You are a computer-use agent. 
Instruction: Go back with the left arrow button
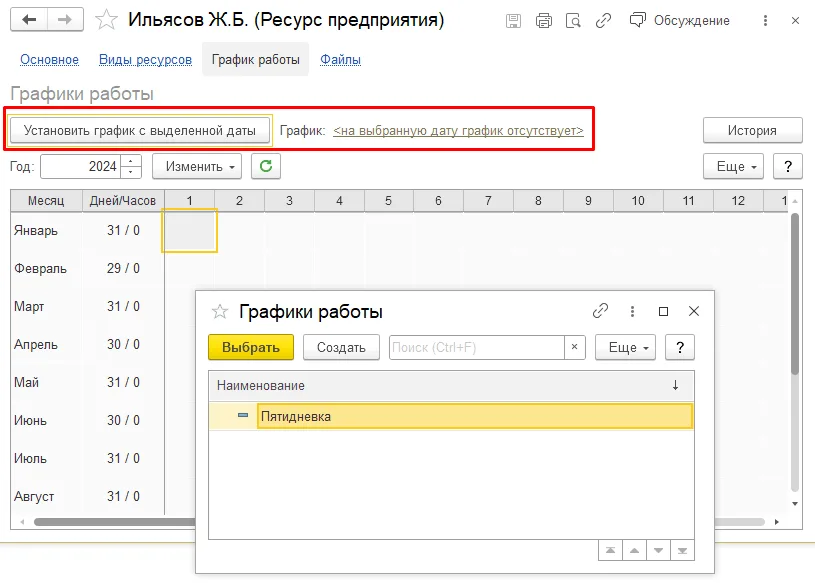[29, 20]
